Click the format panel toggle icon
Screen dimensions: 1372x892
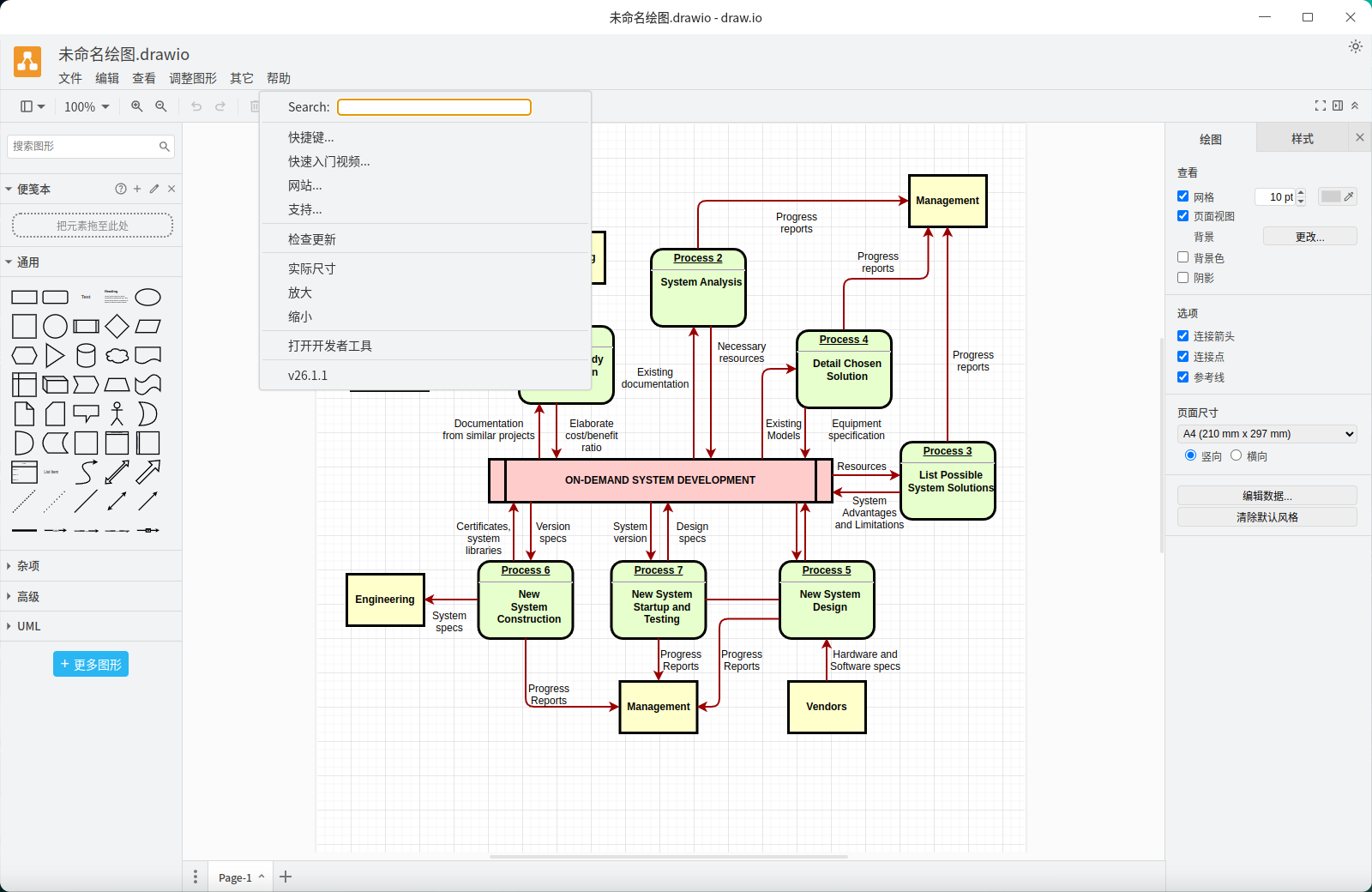click(1338, 105)
